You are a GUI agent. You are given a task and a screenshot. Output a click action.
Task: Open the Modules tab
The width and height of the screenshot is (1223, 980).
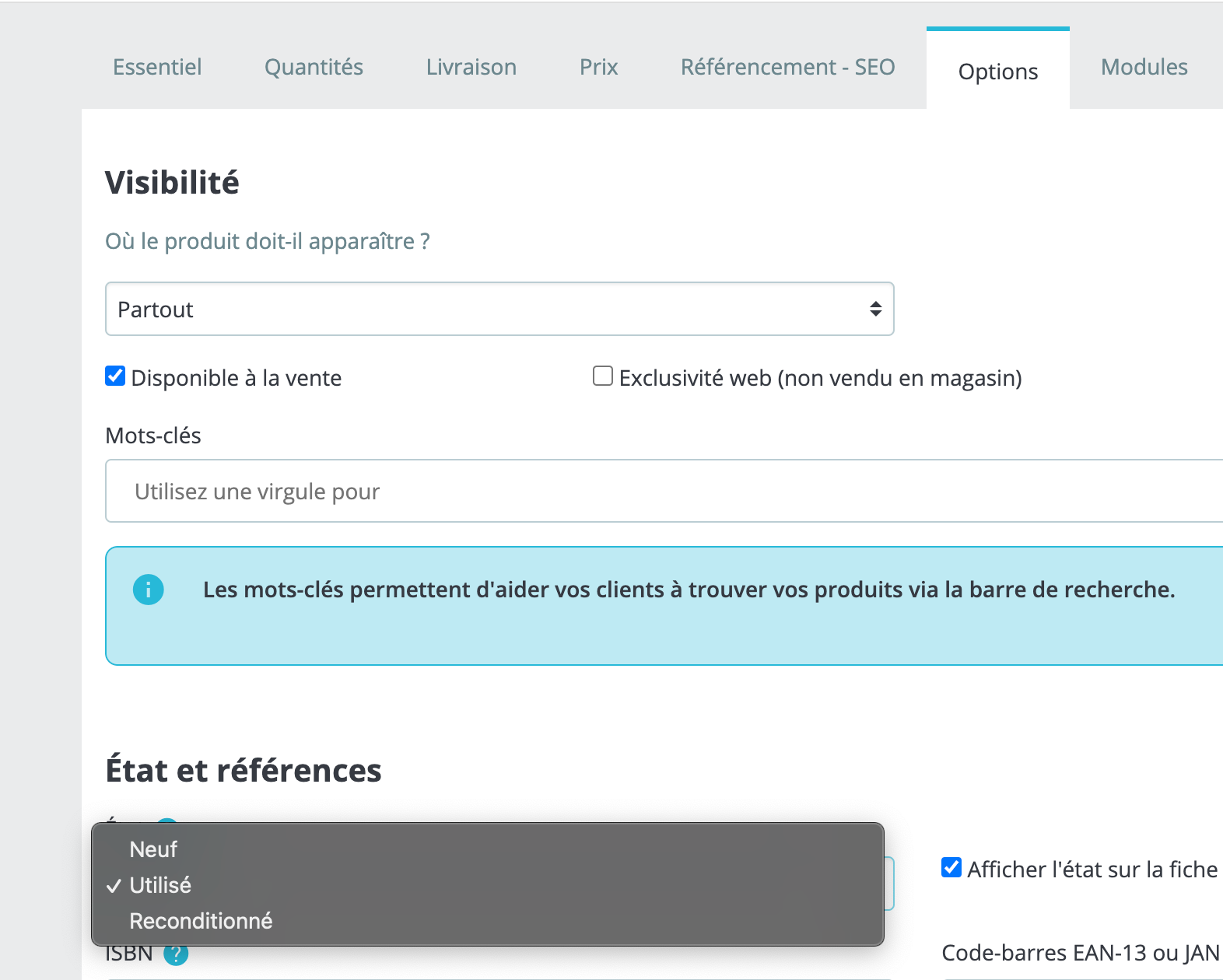click(x=1144, y=67)
